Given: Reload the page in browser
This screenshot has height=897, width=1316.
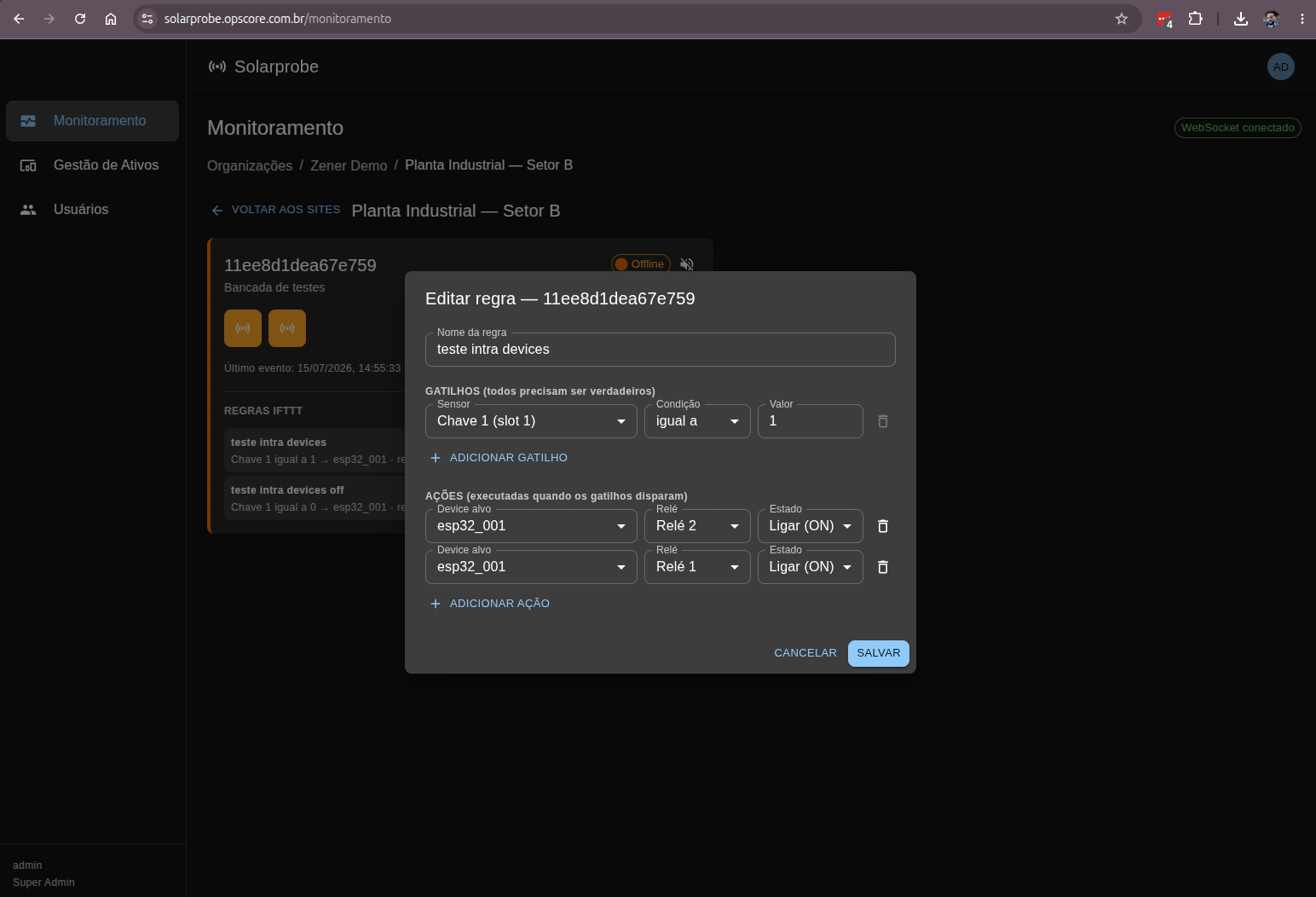Looking at the screenshot, I should [80, 19].
